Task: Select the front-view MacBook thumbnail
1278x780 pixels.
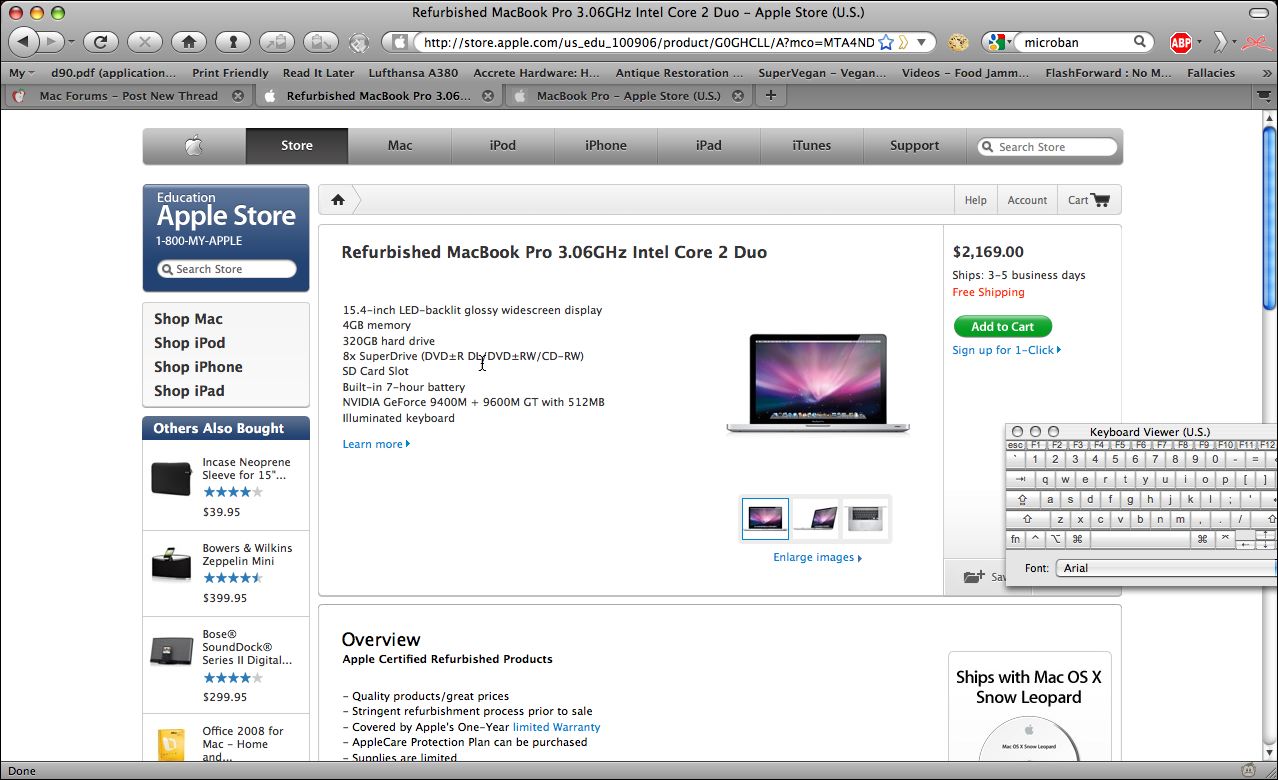Action: (x=765, y=518)
